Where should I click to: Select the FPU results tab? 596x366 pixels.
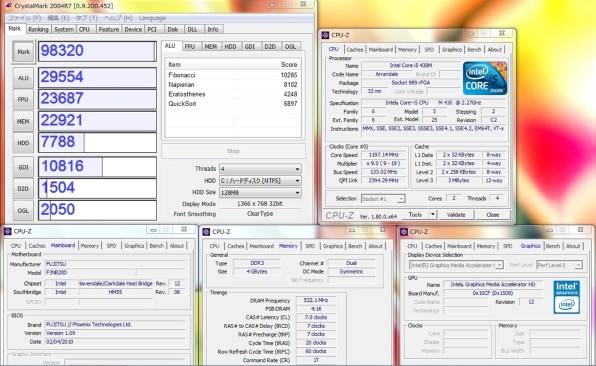[190, 46]
